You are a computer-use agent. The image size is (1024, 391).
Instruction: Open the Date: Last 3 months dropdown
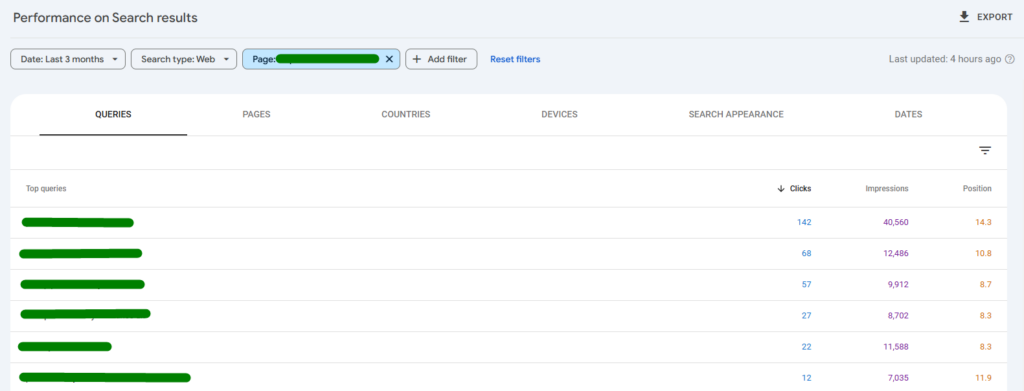[68, 59]
